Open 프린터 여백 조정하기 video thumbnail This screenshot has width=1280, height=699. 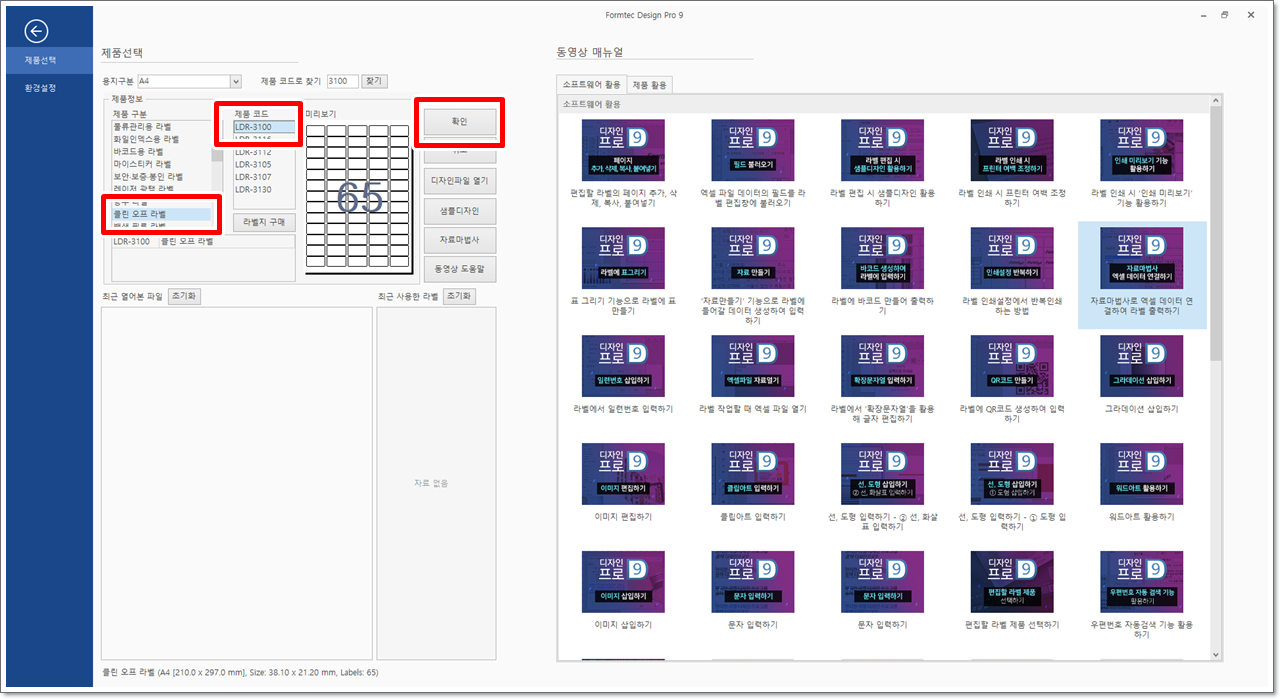tap(1012, 150)
